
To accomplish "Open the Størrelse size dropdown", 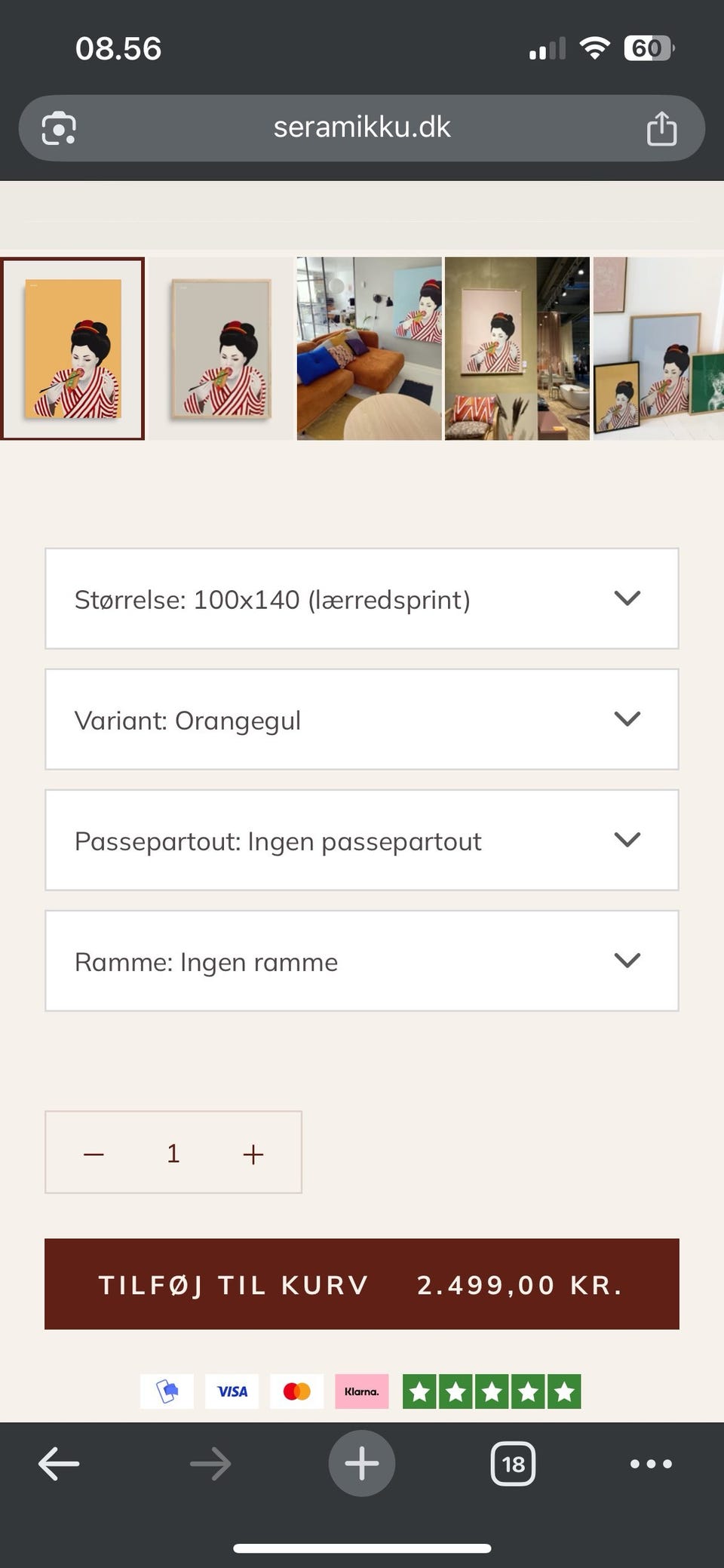I will click(362, 599).
